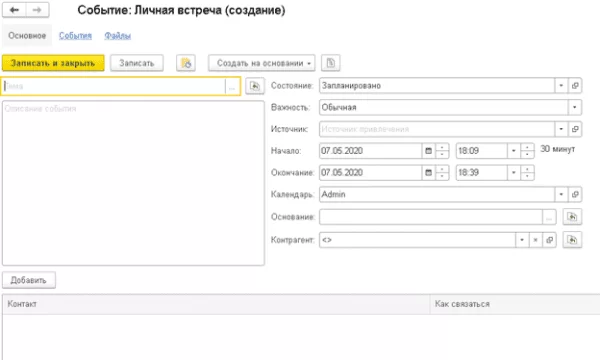Click the Добавить button
The image size is (600, 360).
29,280
